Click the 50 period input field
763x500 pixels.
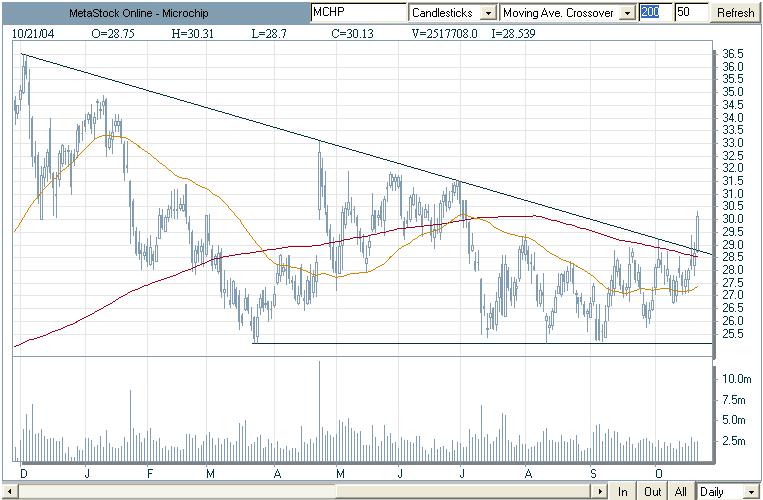click(691, 13)
